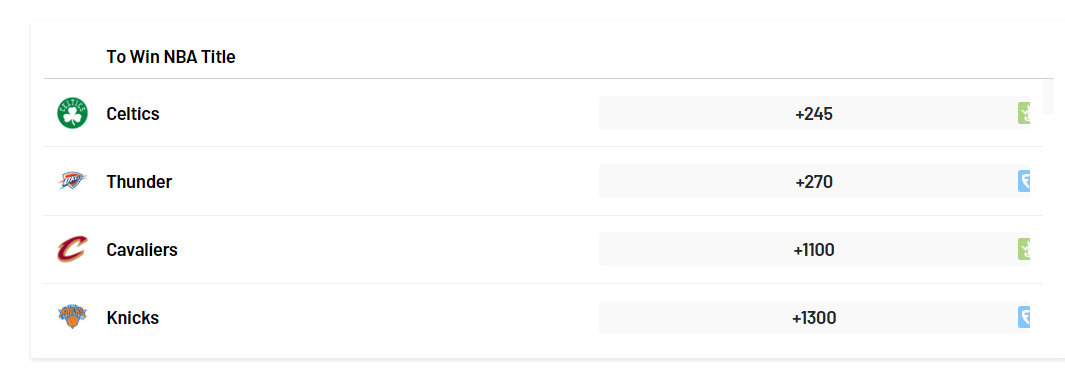
Task: Click empty area of Knicks row
Action: (x=380, y=317)
